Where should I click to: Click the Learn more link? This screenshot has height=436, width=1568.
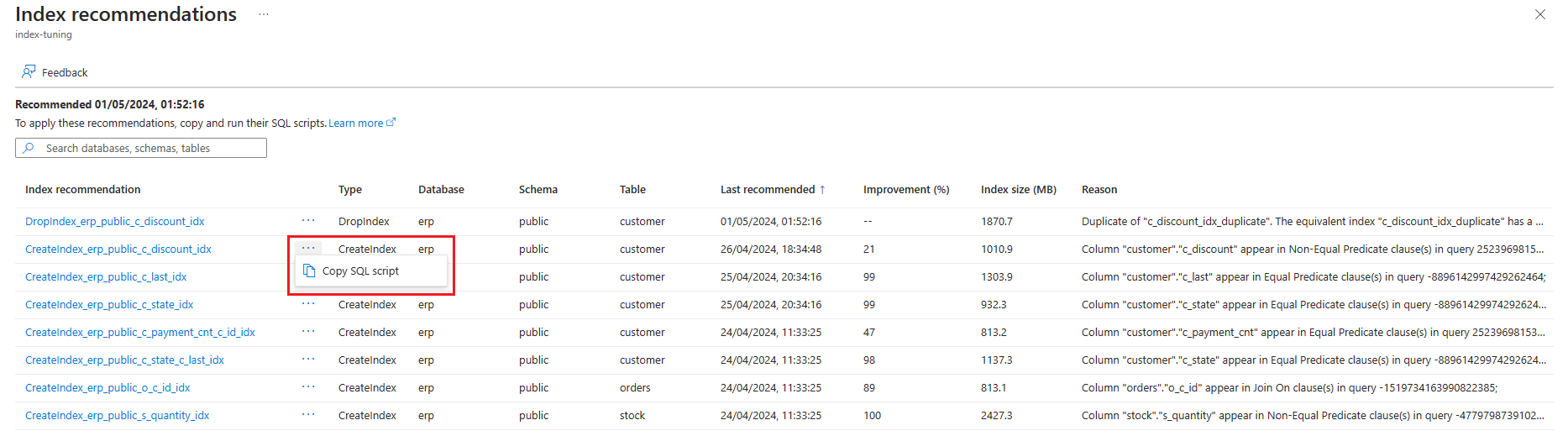[x=362, y=123]
